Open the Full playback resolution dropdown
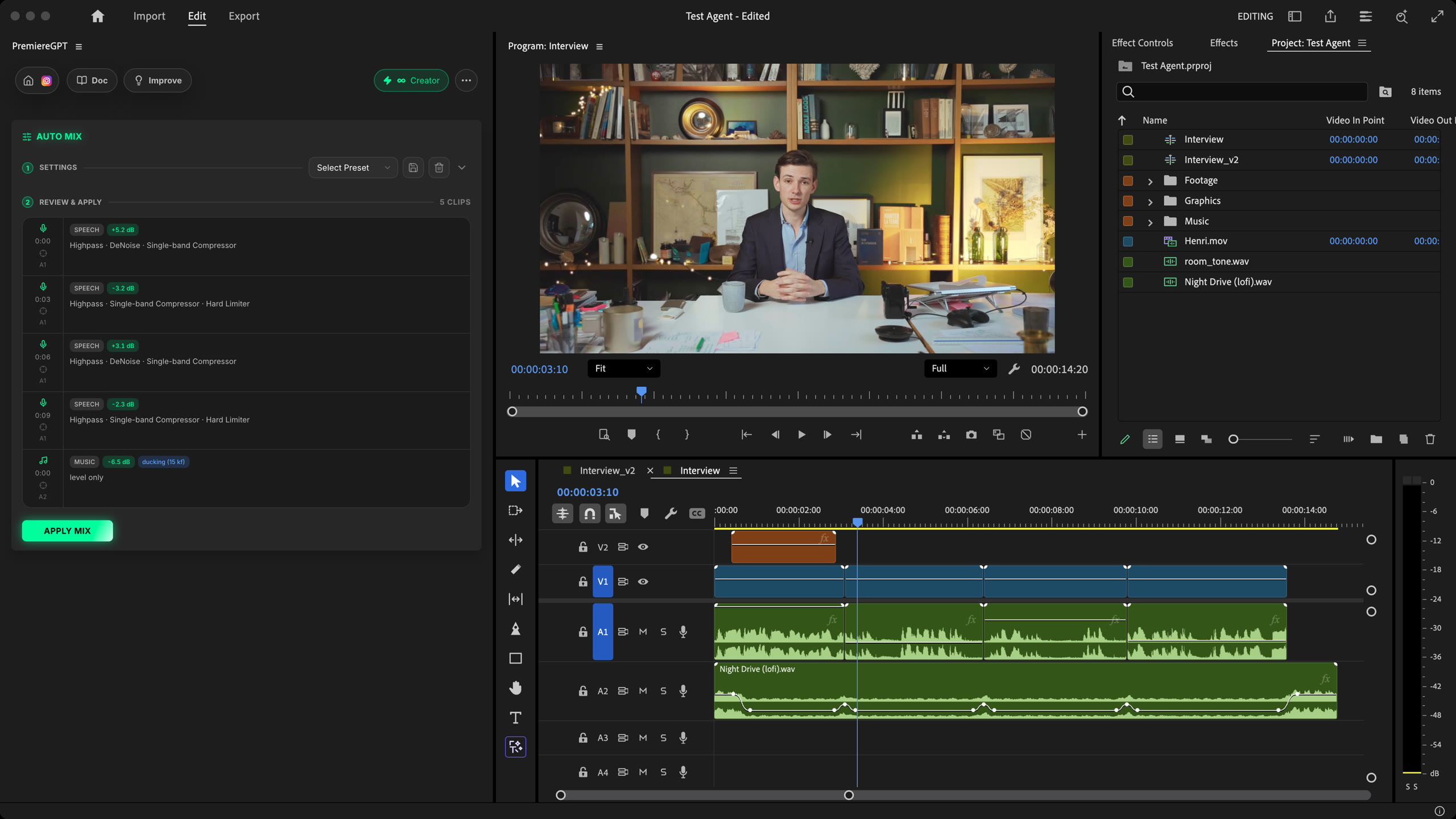 960,369
